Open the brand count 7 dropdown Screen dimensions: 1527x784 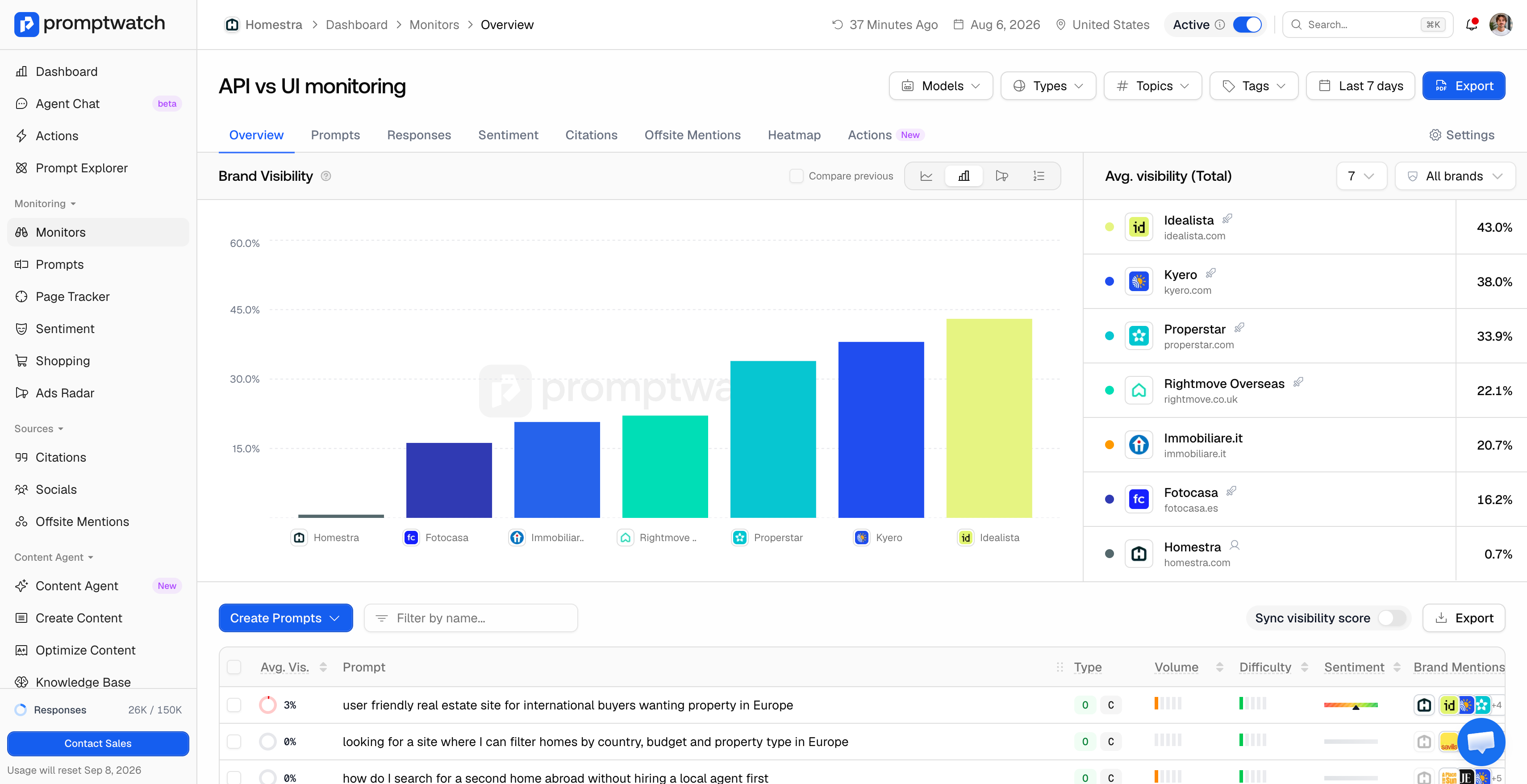coord(1361,176)
